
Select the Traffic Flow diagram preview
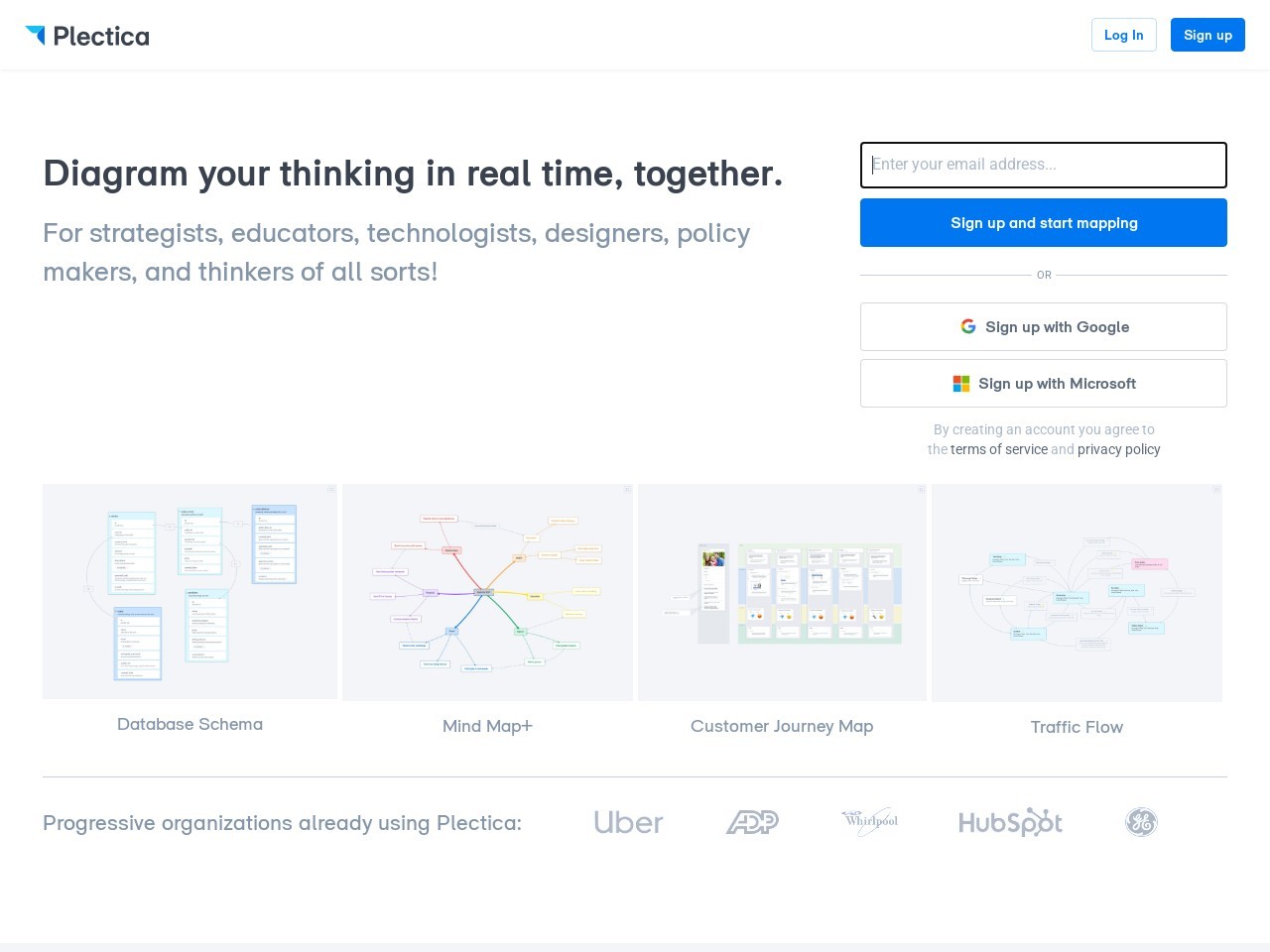point(1077,593)
